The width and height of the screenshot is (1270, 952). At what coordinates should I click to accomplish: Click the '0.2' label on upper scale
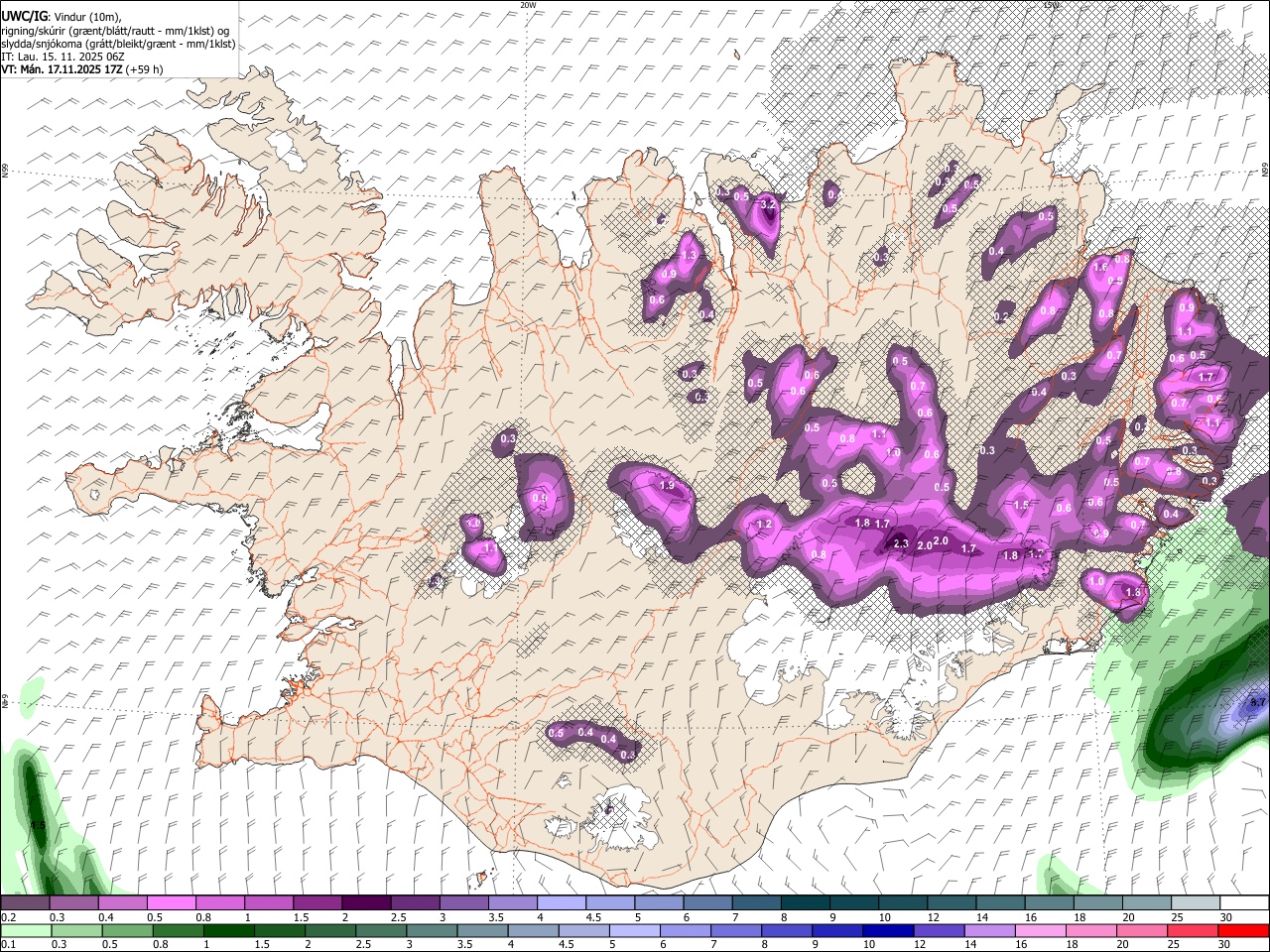(8, 917)
